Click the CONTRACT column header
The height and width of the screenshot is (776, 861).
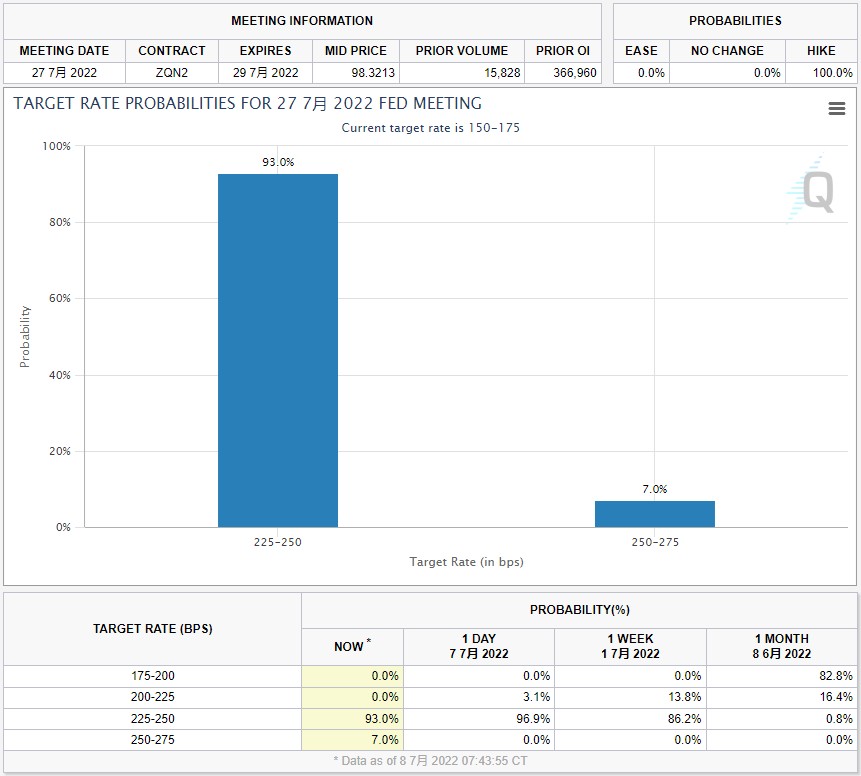172,51
